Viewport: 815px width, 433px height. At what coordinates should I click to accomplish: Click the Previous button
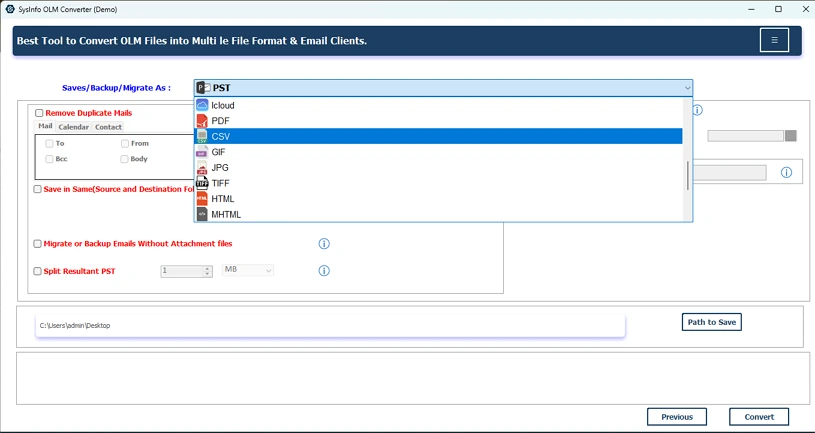click(677, 417)
